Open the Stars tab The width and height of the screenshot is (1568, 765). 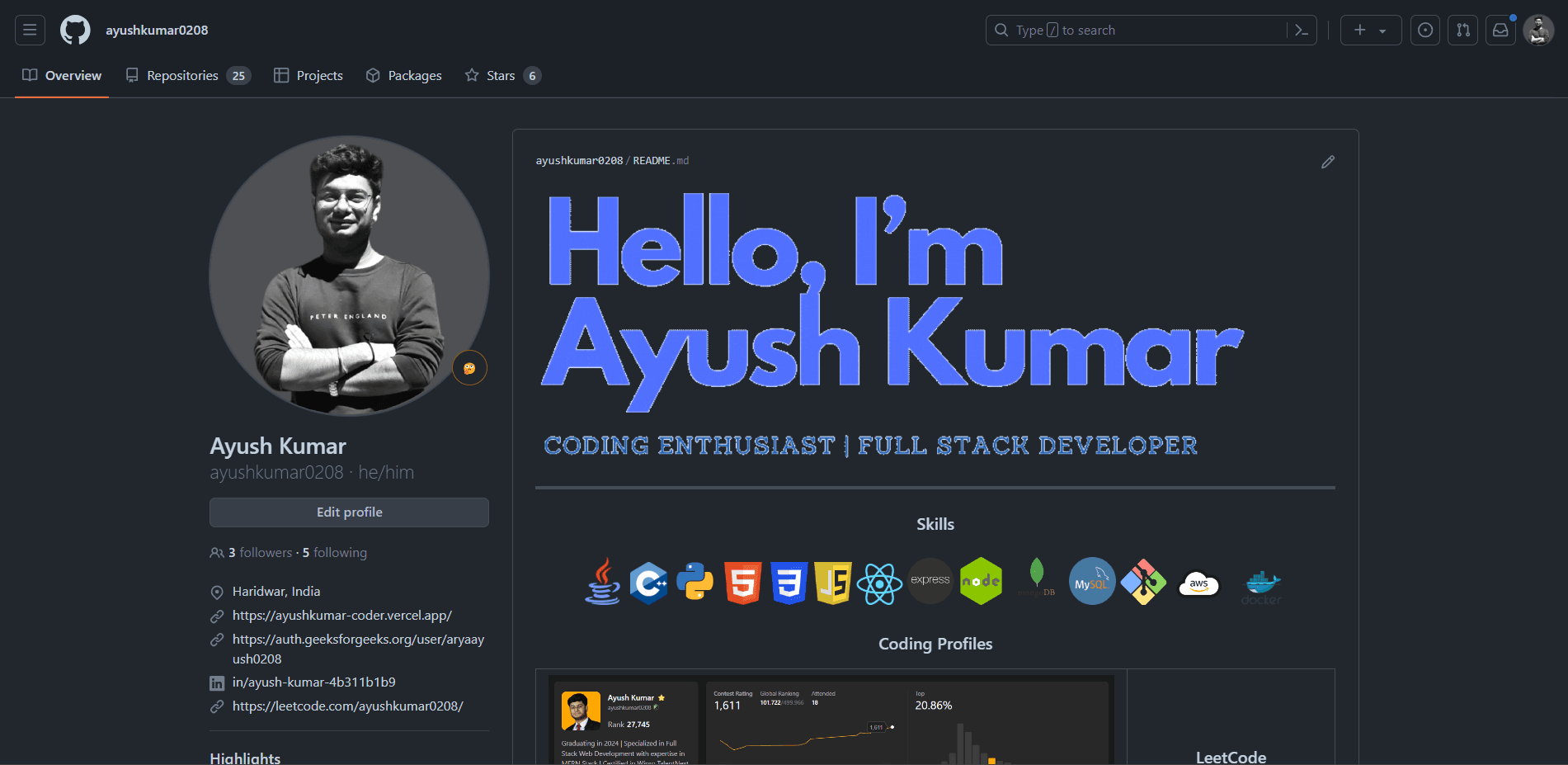tap(502, 76)
